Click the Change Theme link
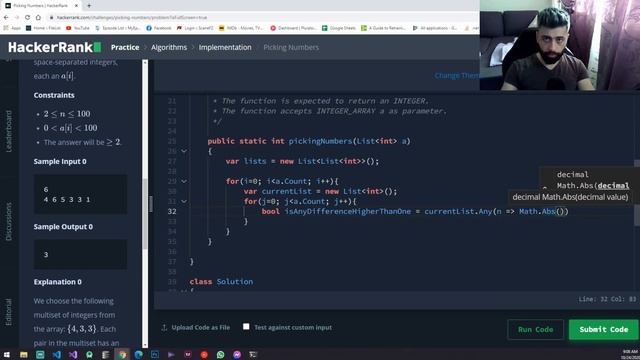Image resolution: width=640 pixels, height=360 pixels. tap(457, 76)
